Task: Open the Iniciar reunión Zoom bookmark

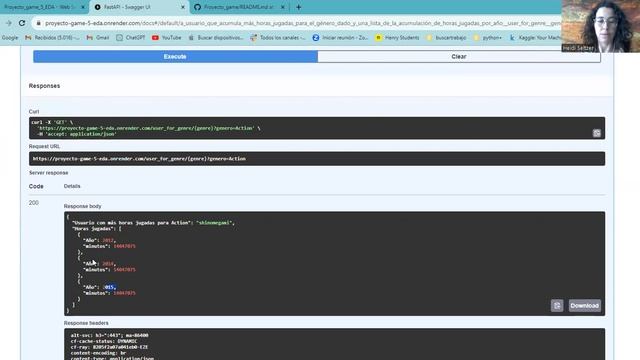Action: 340,38
